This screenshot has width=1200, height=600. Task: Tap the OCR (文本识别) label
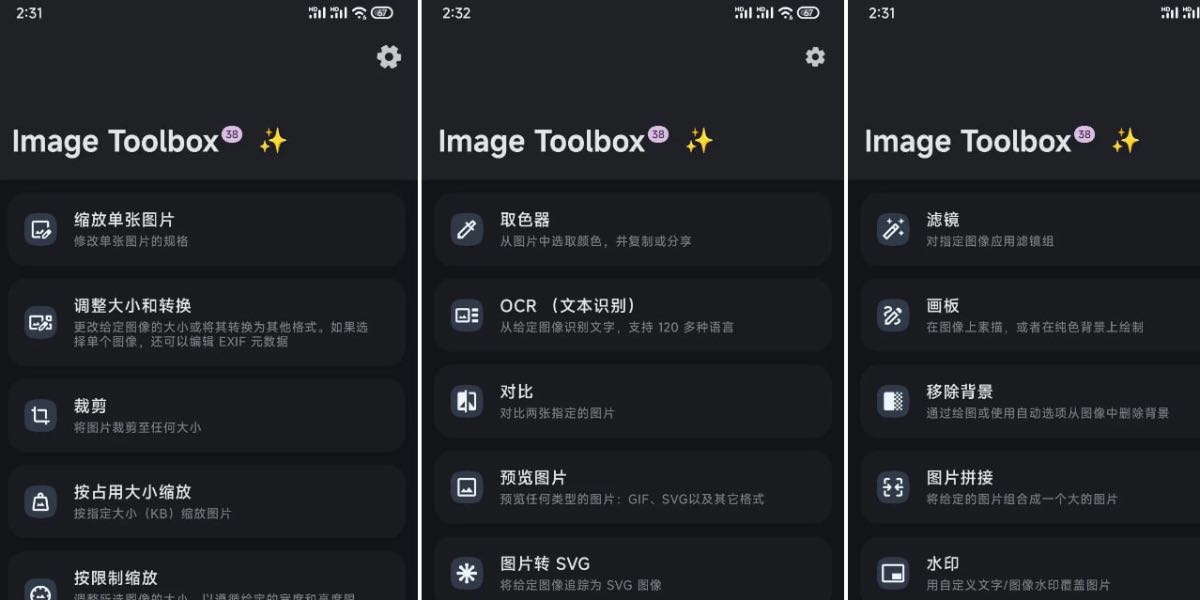click(x=568, y=306)
